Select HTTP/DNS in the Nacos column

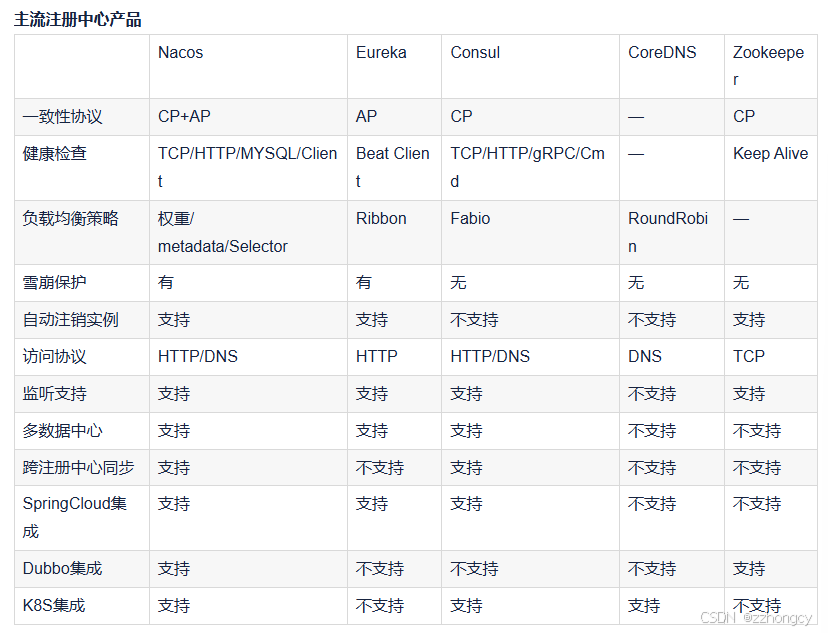click(198, 356)
